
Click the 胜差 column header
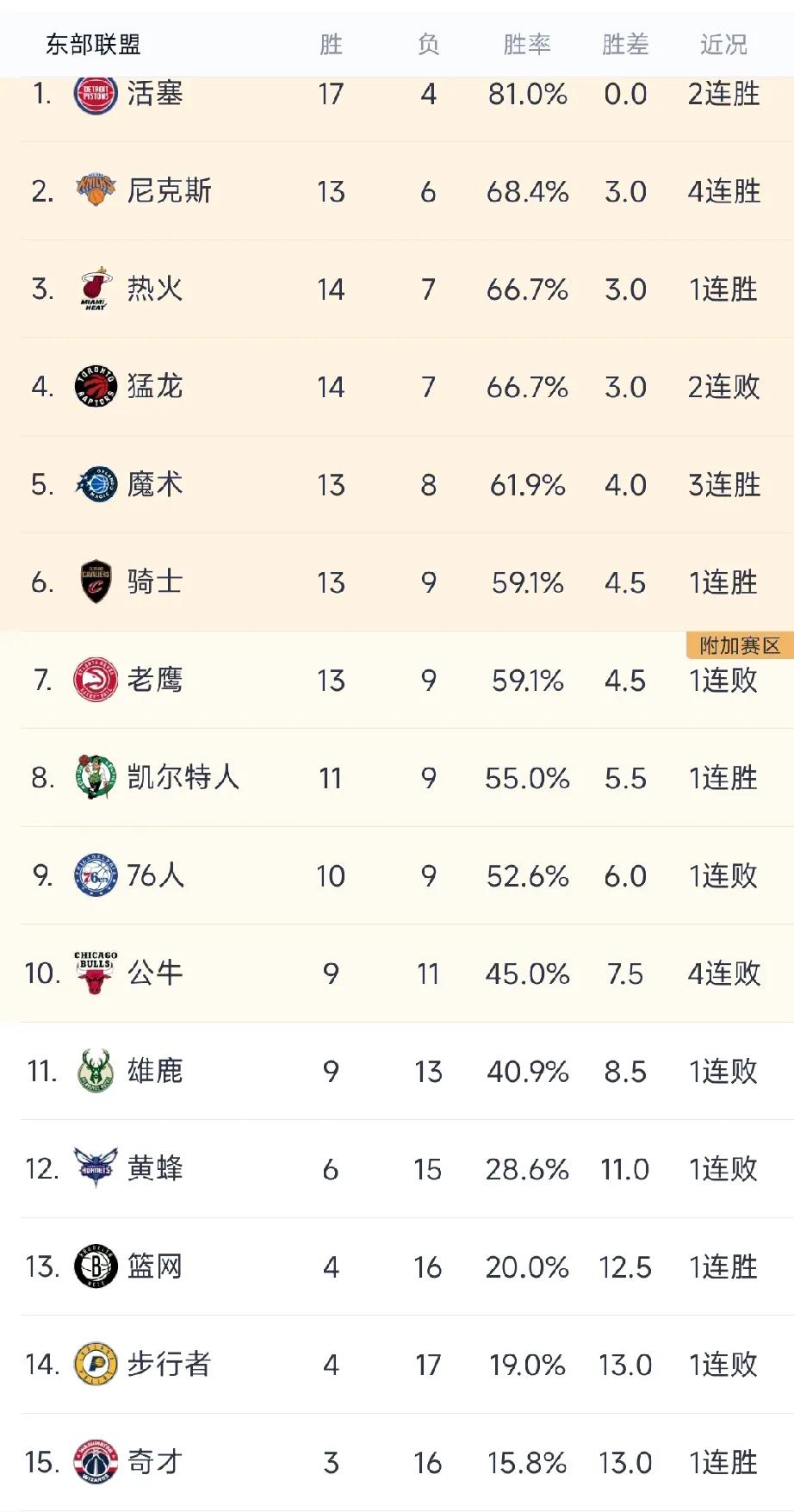click(625, 44)
